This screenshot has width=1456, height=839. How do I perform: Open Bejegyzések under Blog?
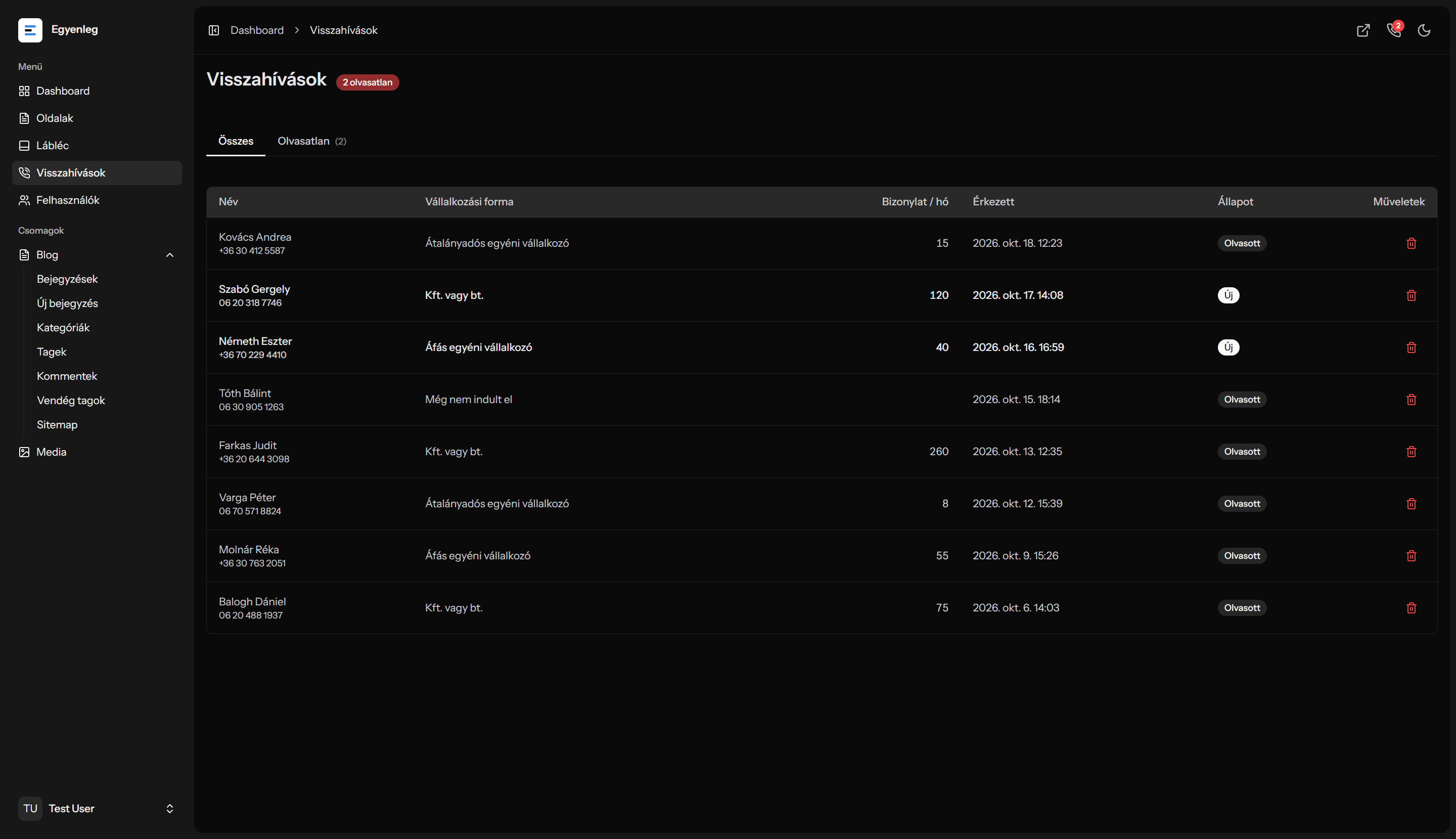click(x=67, y=279)
